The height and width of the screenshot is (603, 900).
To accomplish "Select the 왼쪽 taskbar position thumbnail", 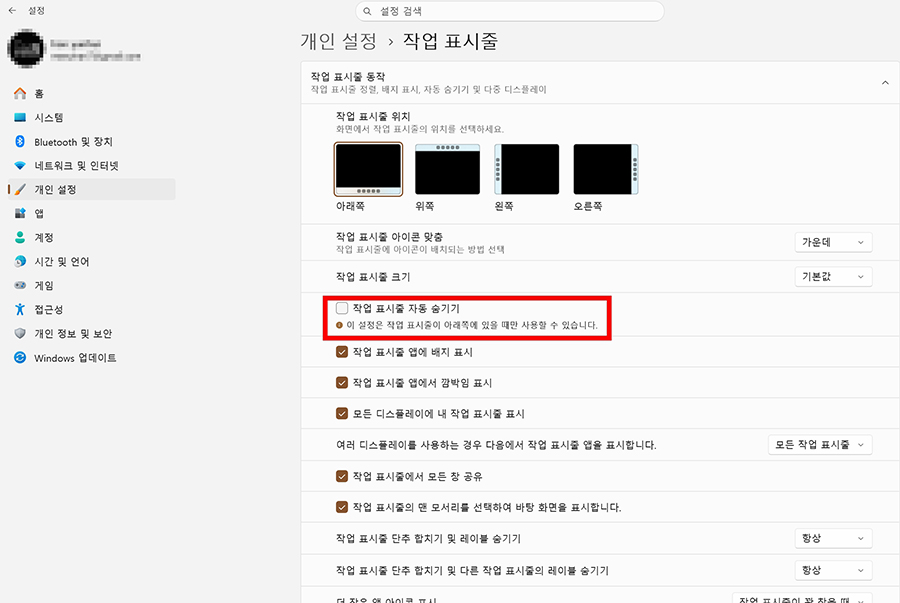I will pos(526,169).
